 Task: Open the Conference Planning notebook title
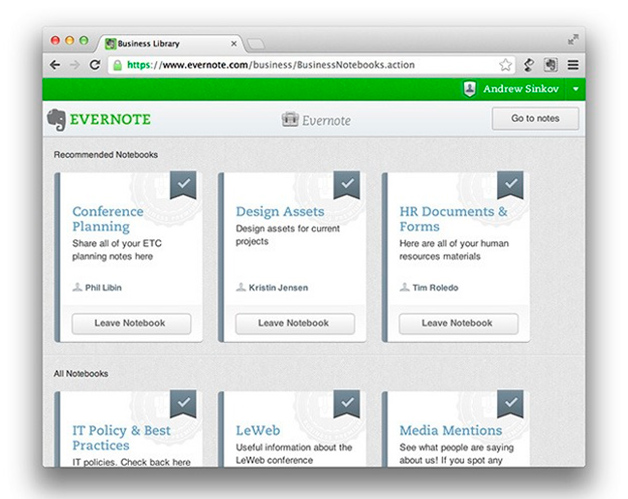[108, 219]
